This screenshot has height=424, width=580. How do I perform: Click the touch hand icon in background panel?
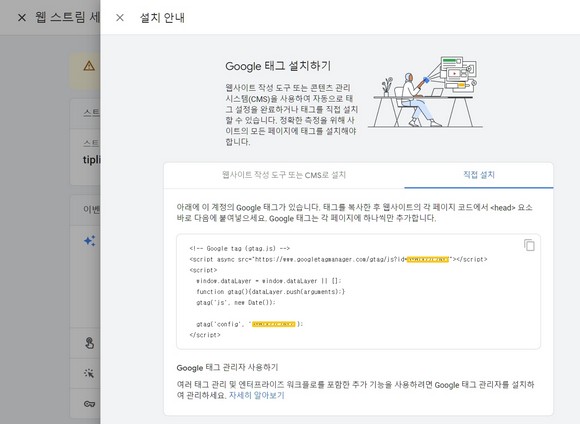pos(90,343)
